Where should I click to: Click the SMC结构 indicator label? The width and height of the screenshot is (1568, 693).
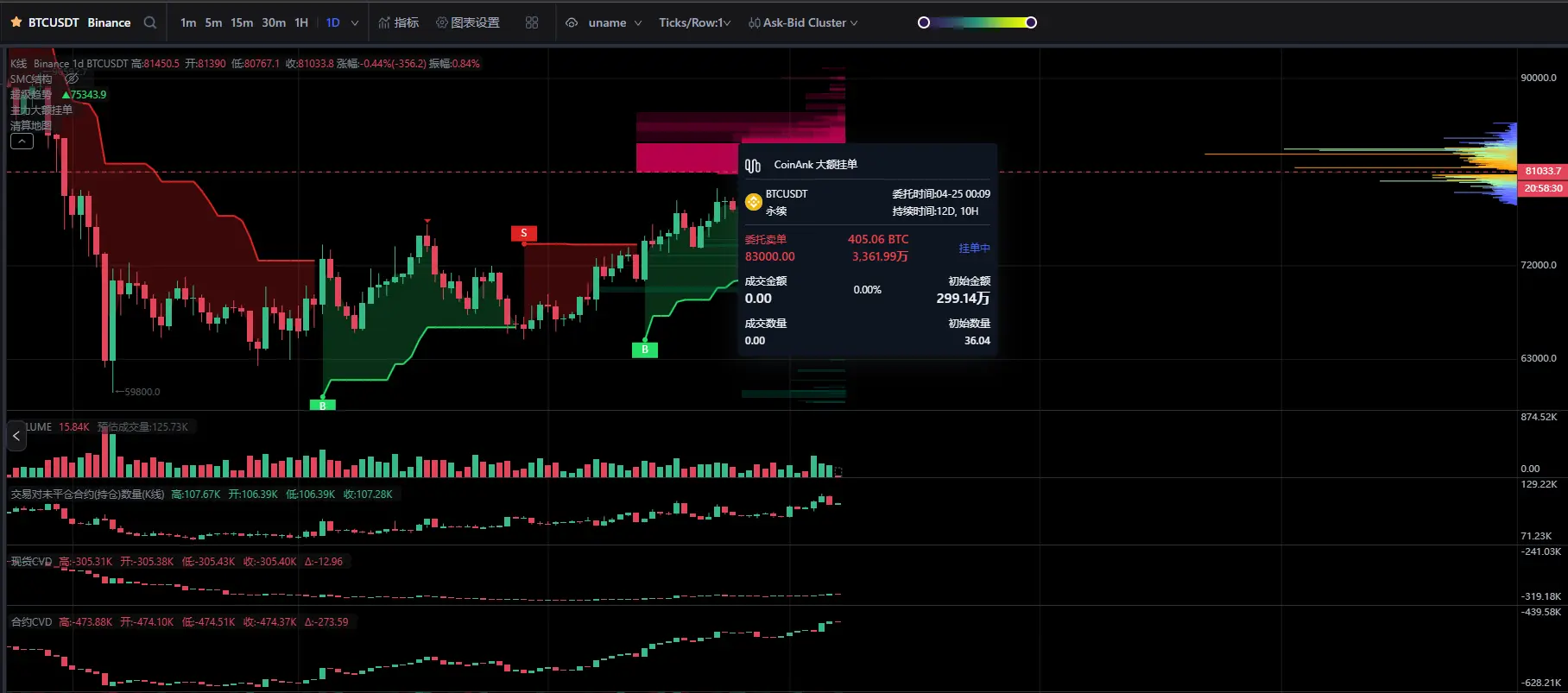pyautogui.click(x=31, y=79)
